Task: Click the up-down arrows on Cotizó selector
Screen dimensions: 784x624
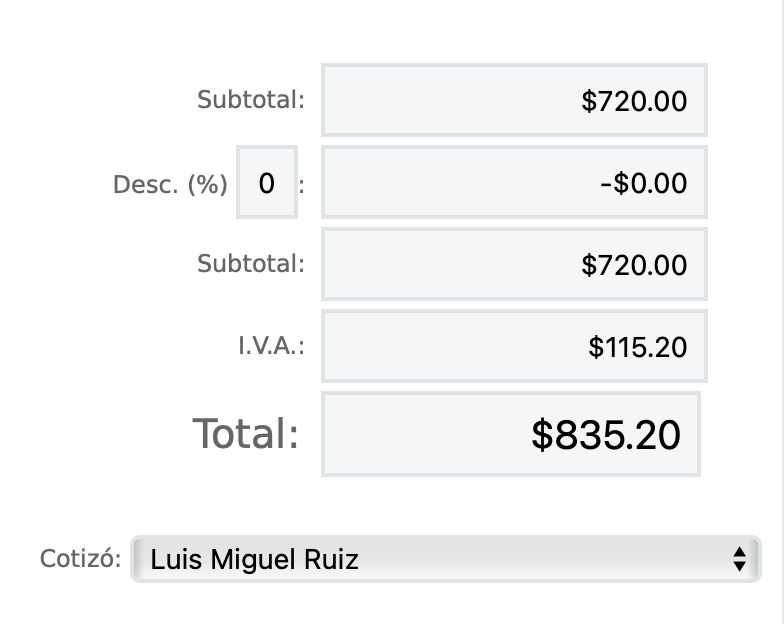Action: point(739,559)
